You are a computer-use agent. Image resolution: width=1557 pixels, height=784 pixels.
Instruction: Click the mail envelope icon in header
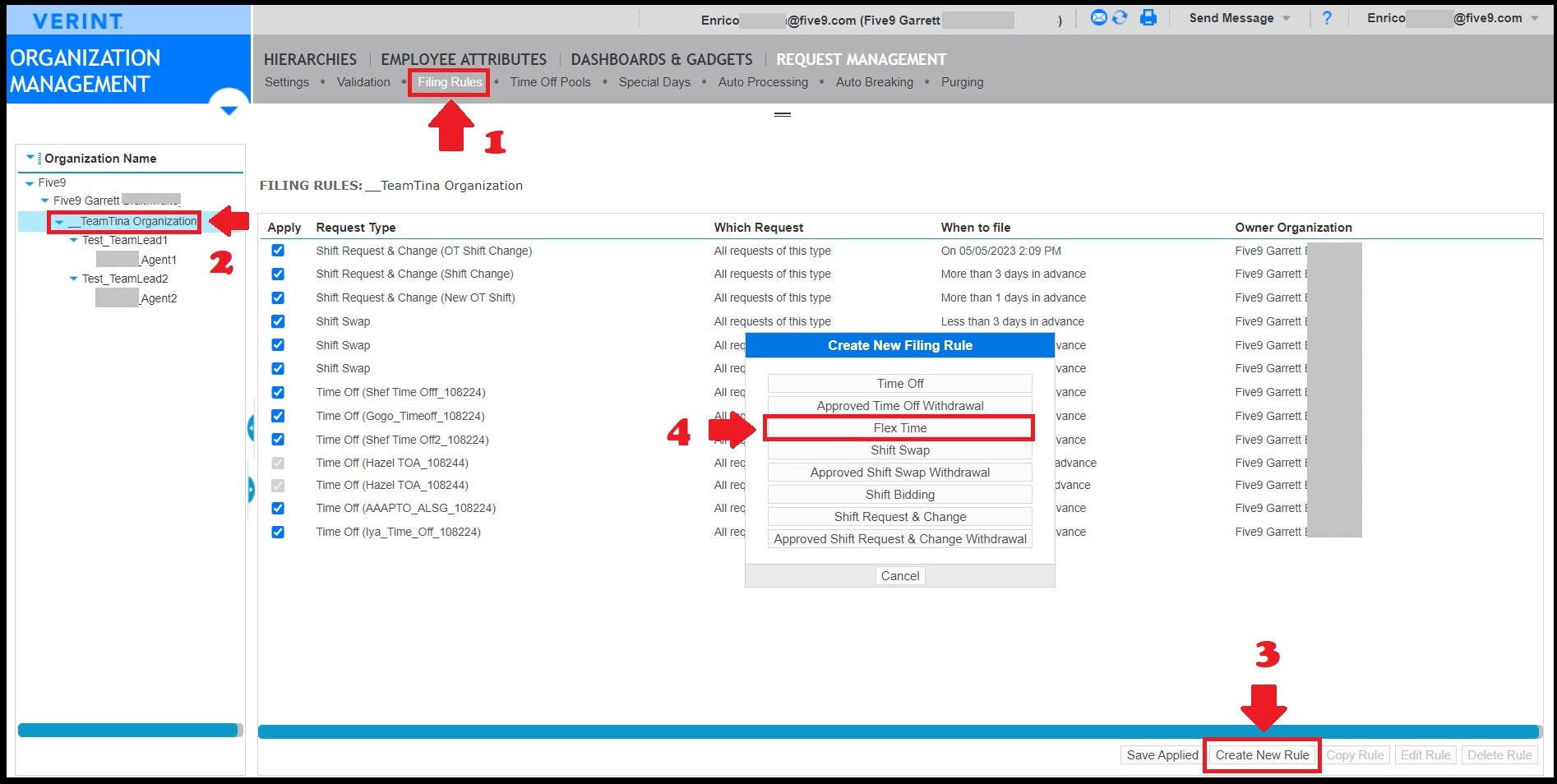point(1098,17)
